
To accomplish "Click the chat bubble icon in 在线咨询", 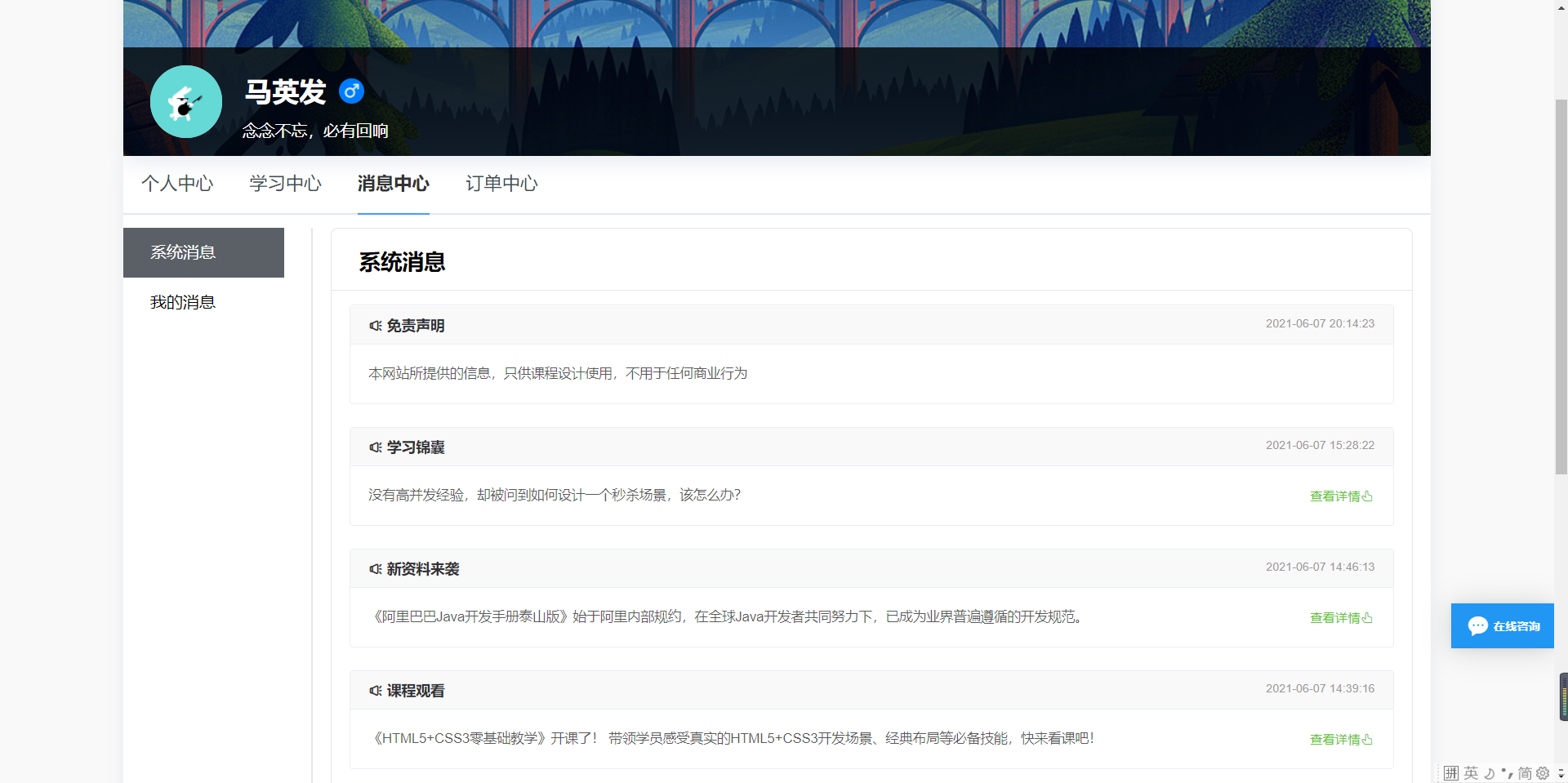I will 1477,626.
